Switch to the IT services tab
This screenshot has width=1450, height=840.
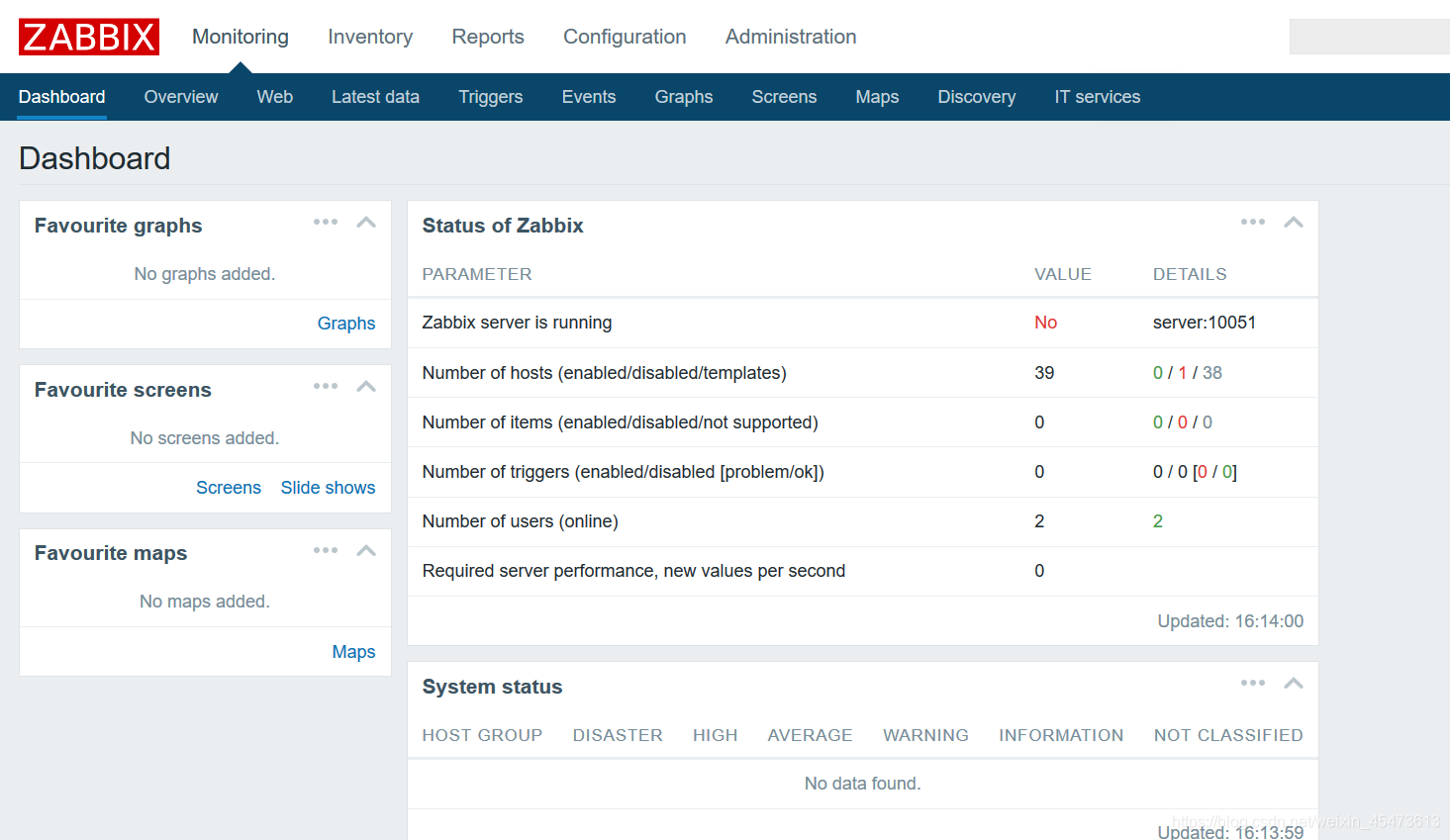1098,97
